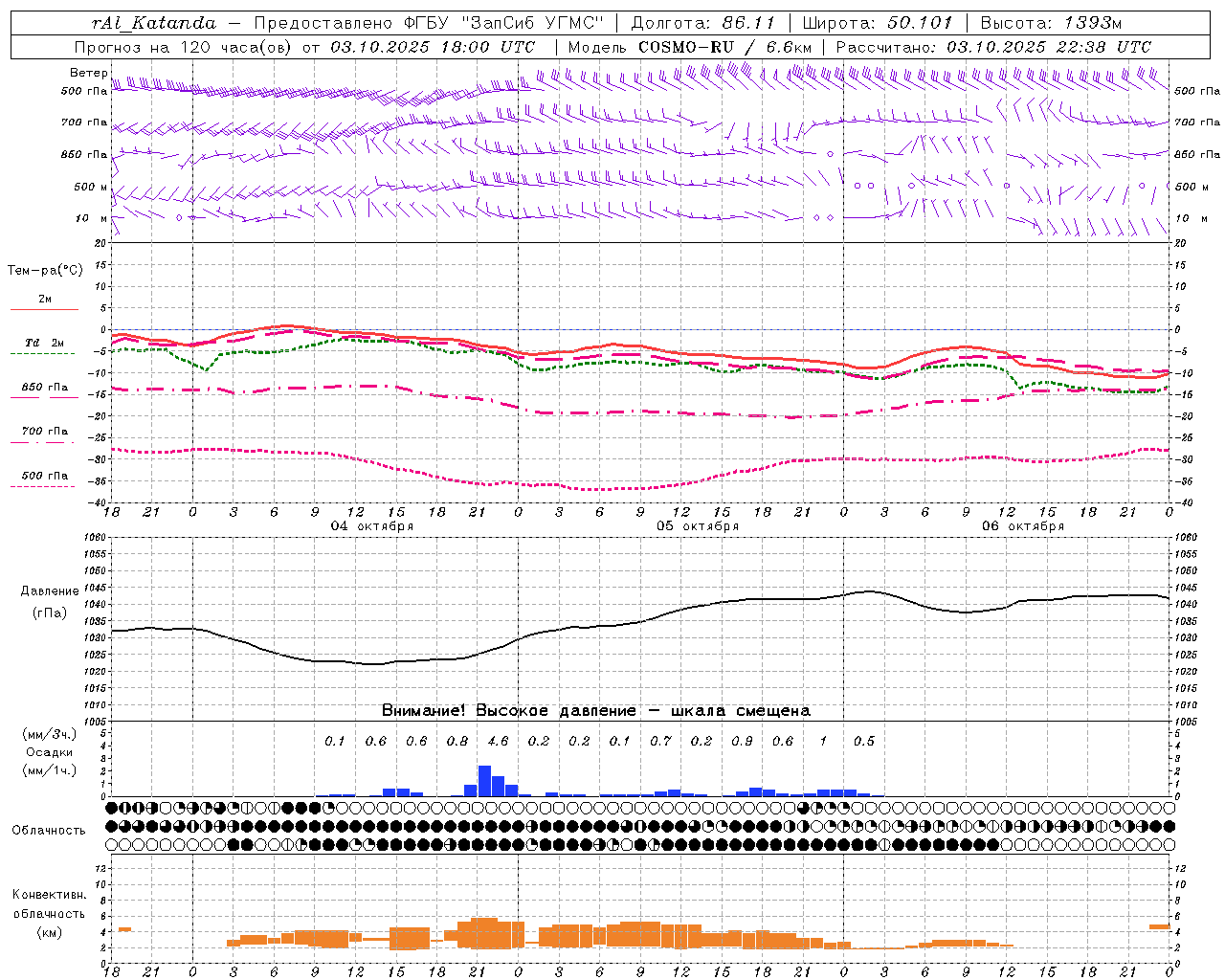This screenshot has width=1225, height=980.
Task: Select the Предоставлено ФГБУ "ЗапСиб УГМС" text
Action: coord(430,22)
